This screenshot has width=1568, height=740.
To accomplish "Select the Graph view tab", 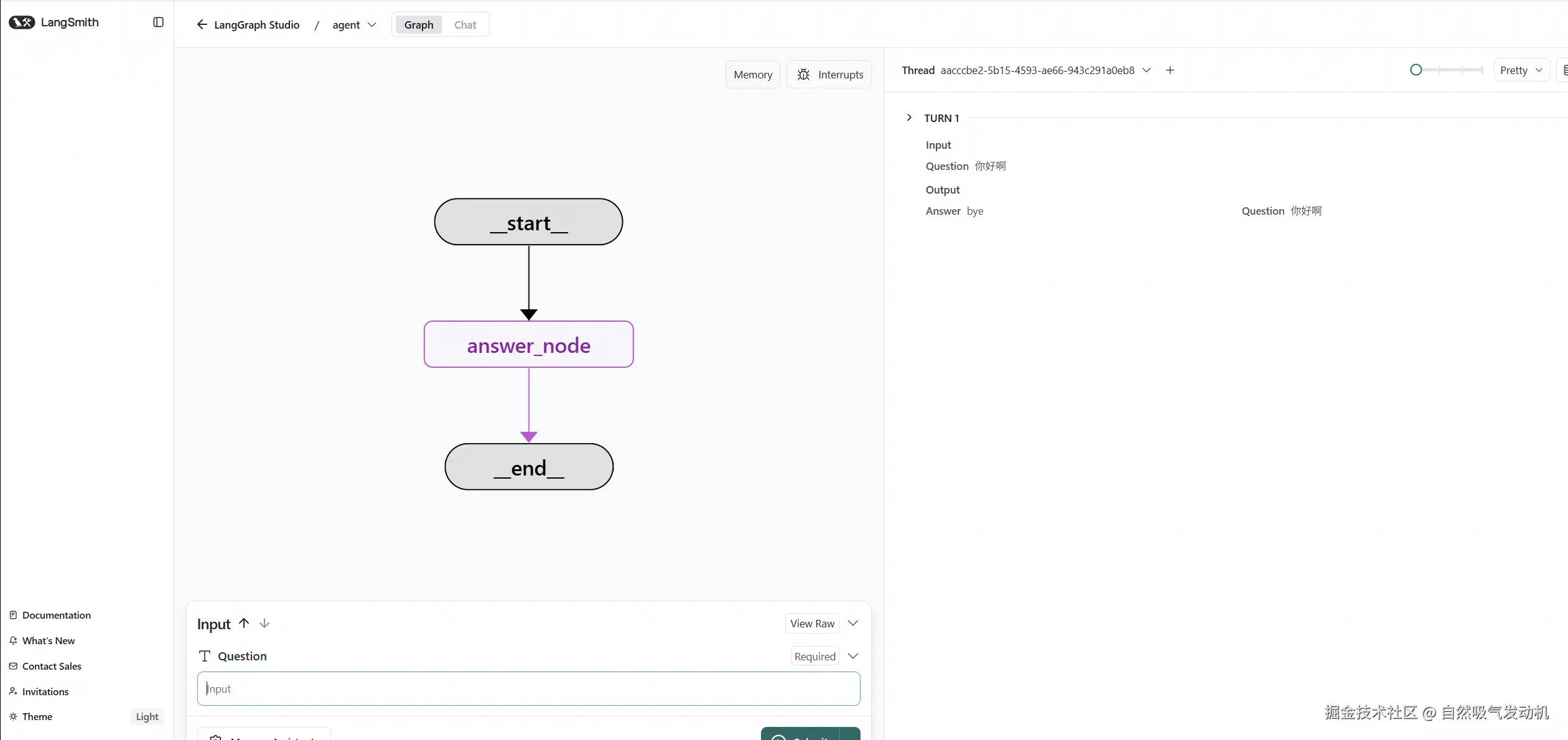I will click(419, 25).
